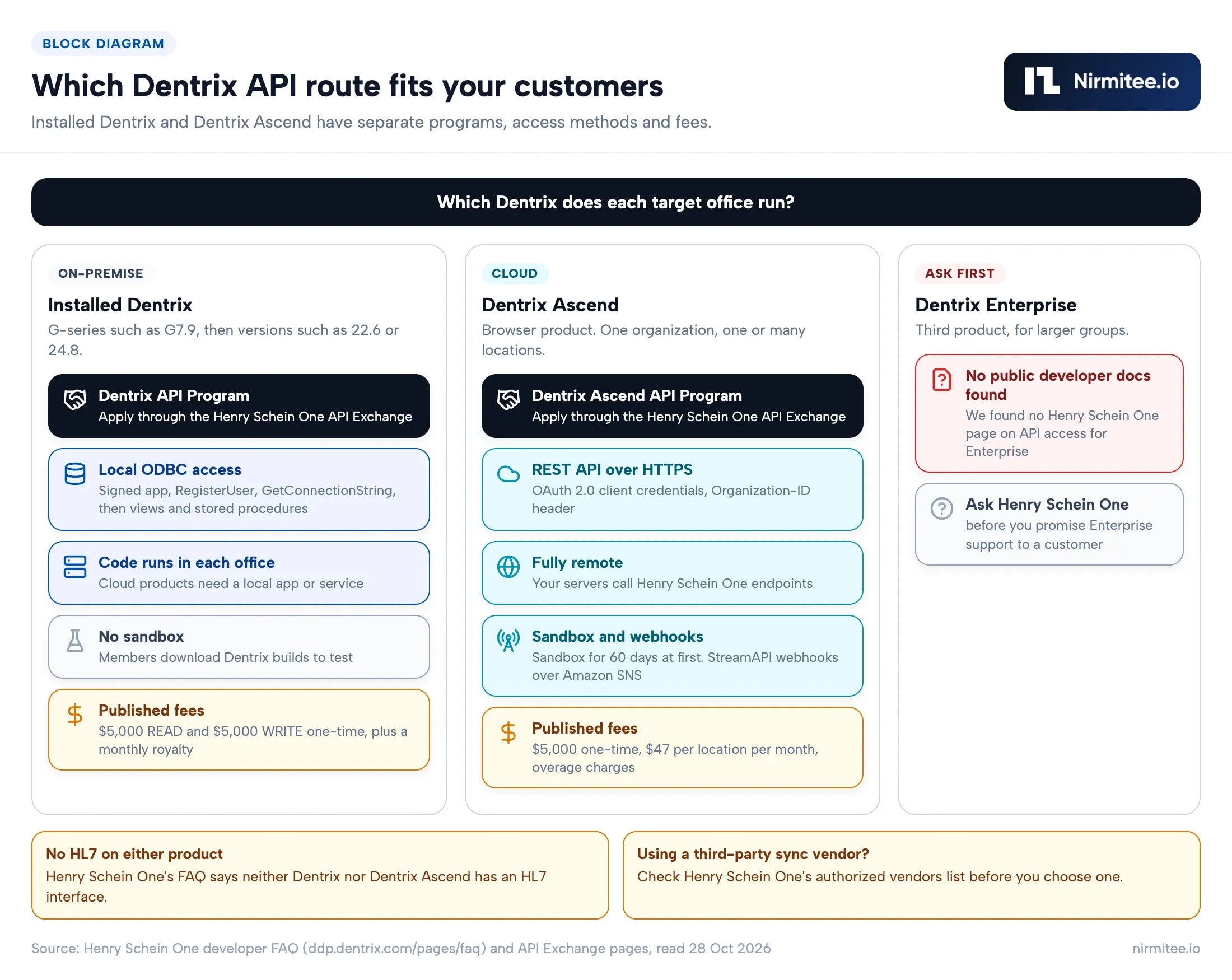Click the 'Fully remote' title

[577, 562]
